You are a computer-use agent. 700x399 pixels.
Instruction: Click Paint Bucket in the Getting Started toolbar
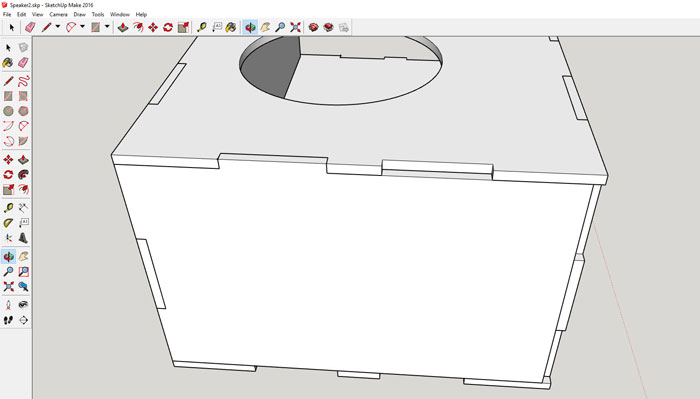point(231,27)
